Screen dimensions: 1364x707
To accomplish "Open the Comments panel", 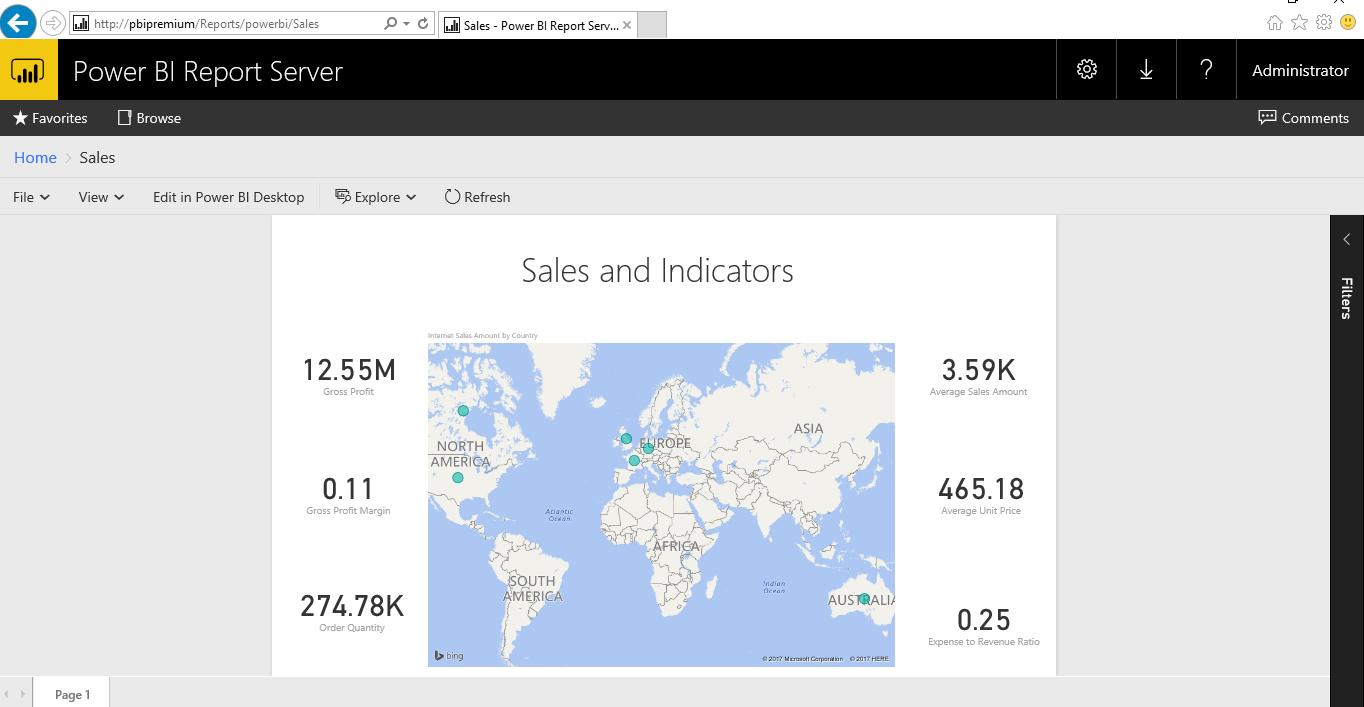I will (x=1304, y=118).
